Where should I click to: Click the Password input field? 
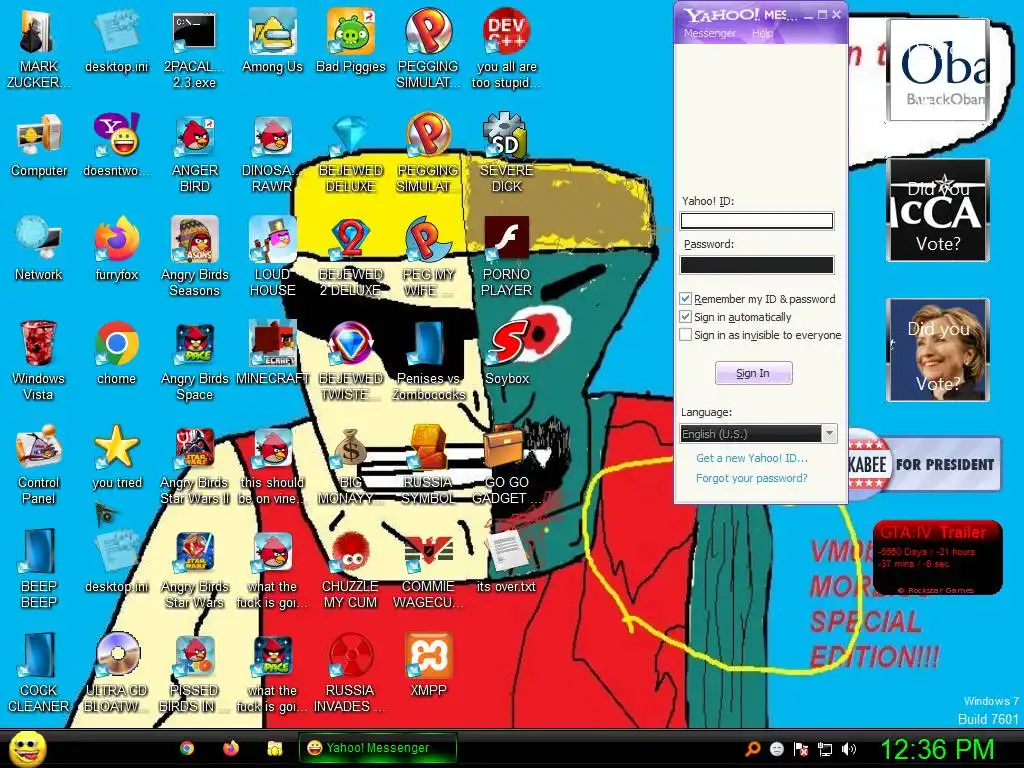point(757,264)
